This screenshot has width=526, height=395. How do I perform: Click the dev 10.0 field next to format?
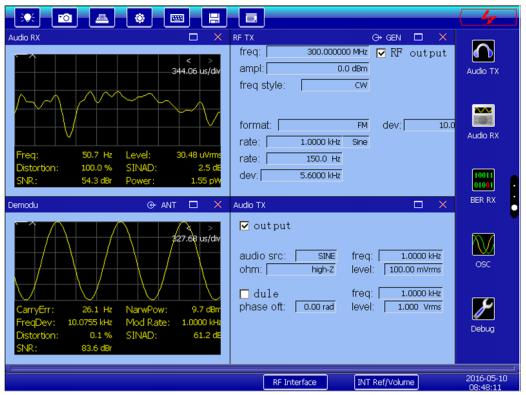click(x=429, y=125)
